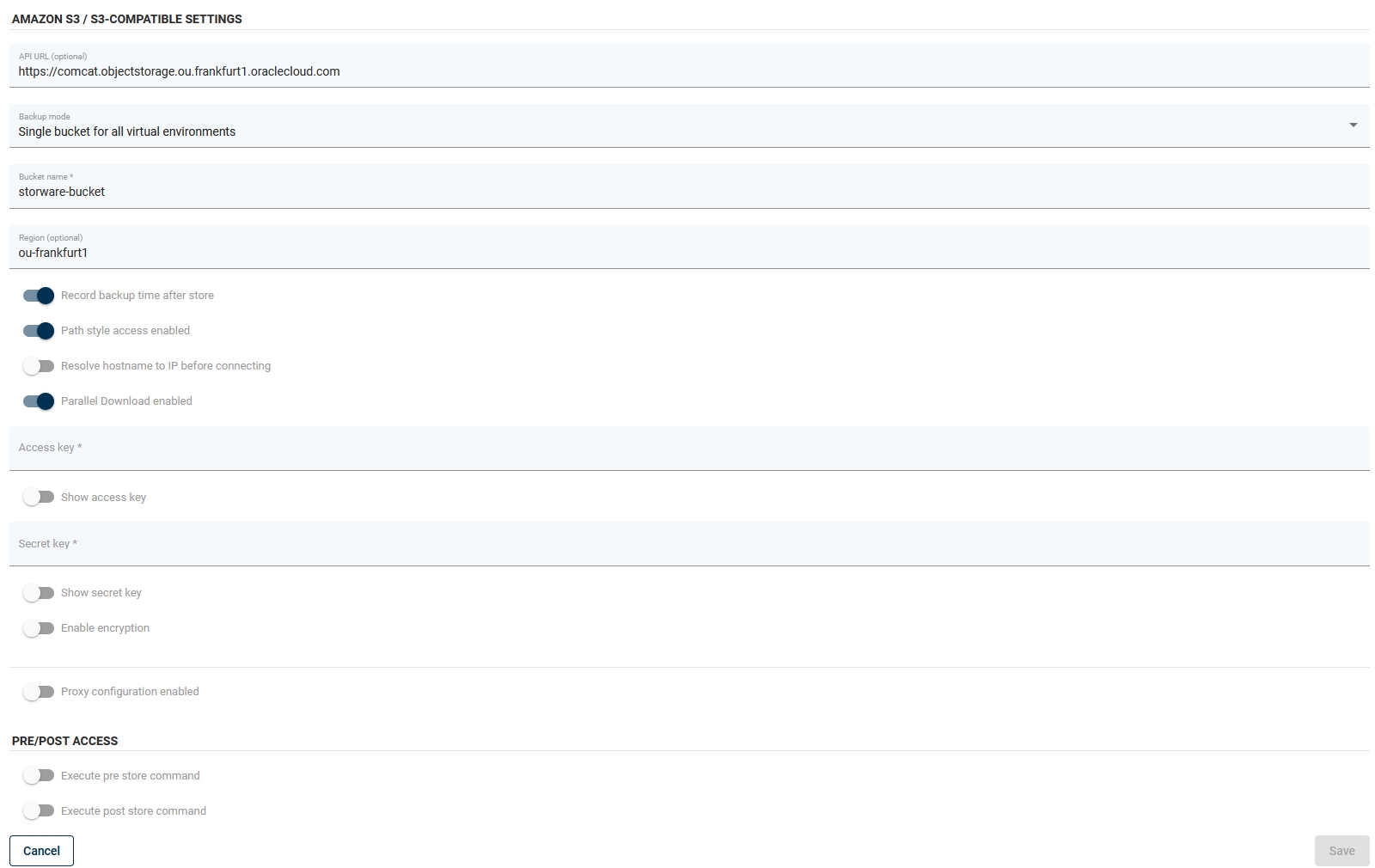The width and height of the screenshot is (1375, 868).
Task: Click the API URL input field
Action: click(x=687, y=71)
